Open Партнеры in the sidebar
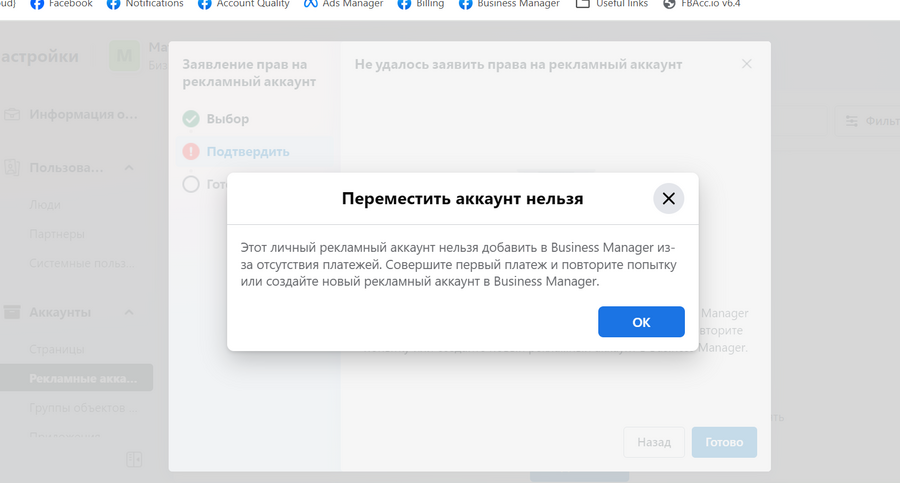The image size is (900, 483). (57, 234)
